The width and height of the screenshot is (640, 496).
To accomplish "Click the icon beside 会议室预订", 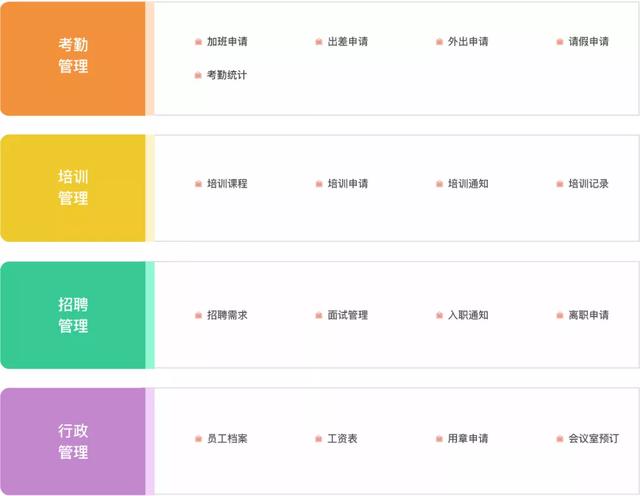I will [560, 439].
